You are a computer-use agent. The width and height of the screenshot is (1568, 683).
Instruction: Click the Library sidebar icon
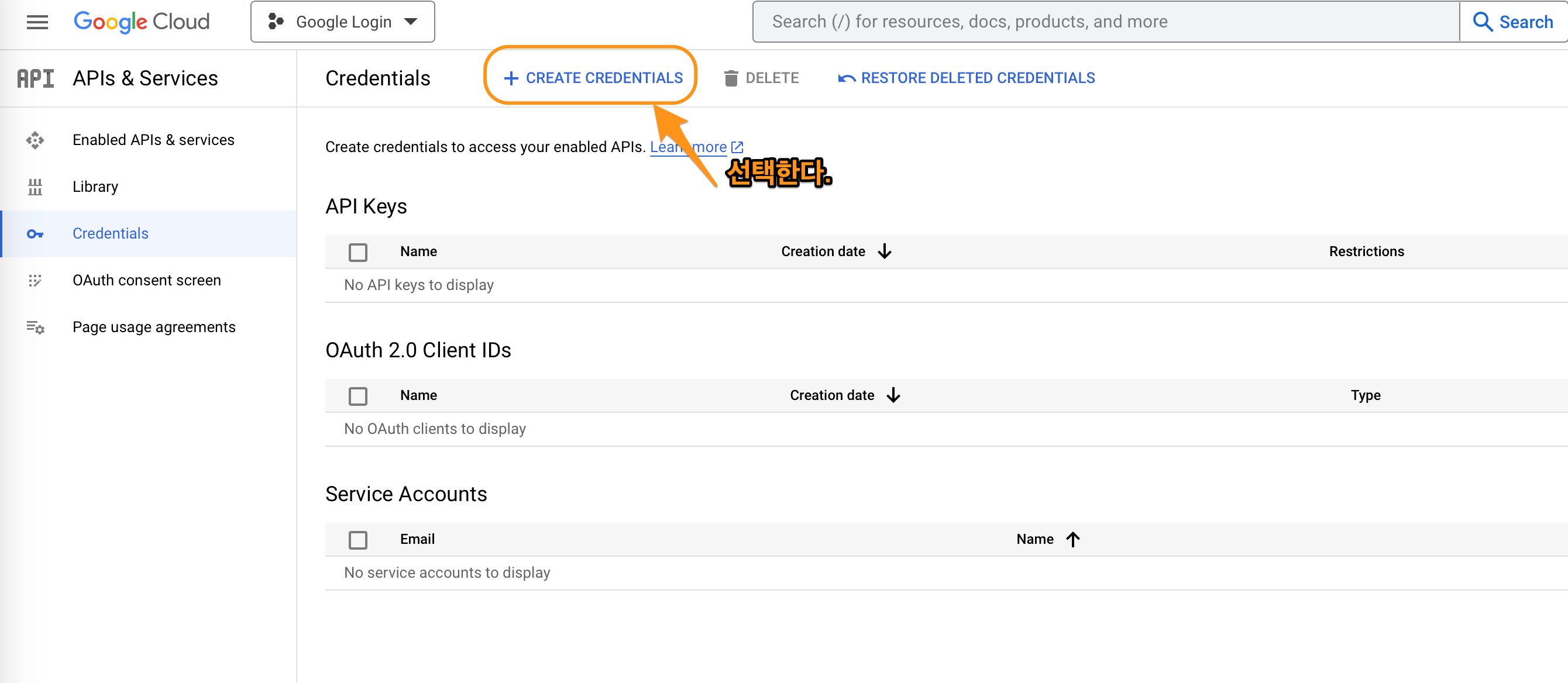pos(35,187)
